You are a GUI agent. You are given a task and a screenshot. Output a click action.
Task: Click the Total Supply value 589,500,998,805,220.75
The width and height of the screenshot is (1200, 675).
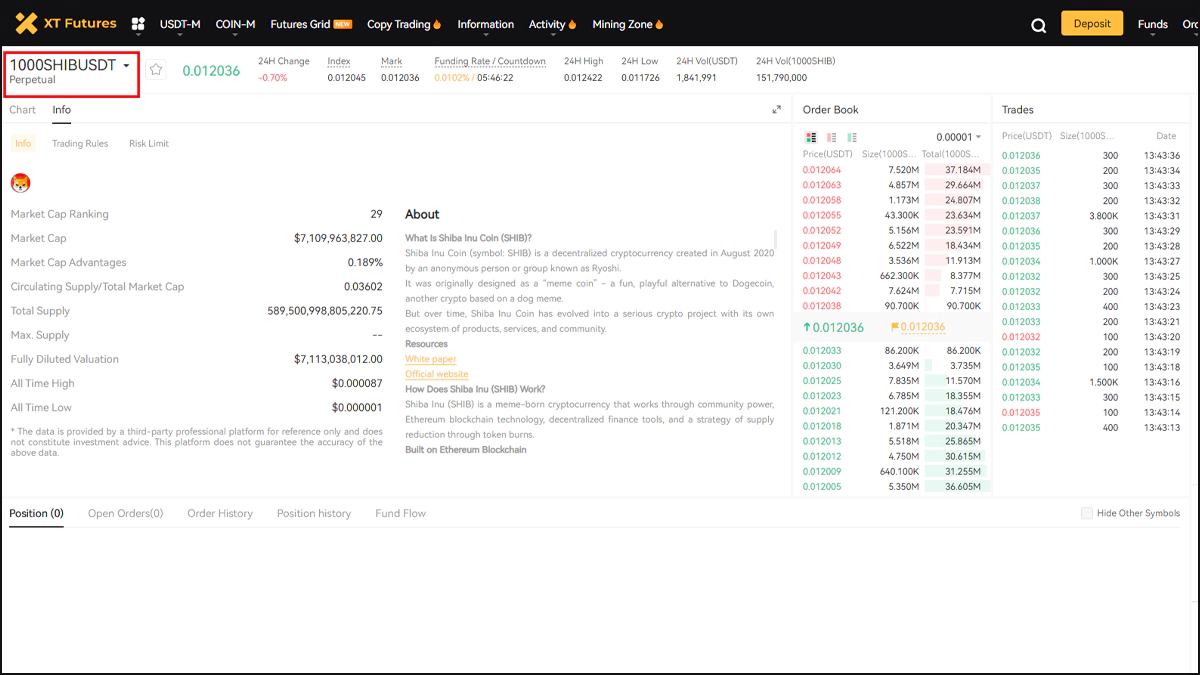(x=325, y=311)
